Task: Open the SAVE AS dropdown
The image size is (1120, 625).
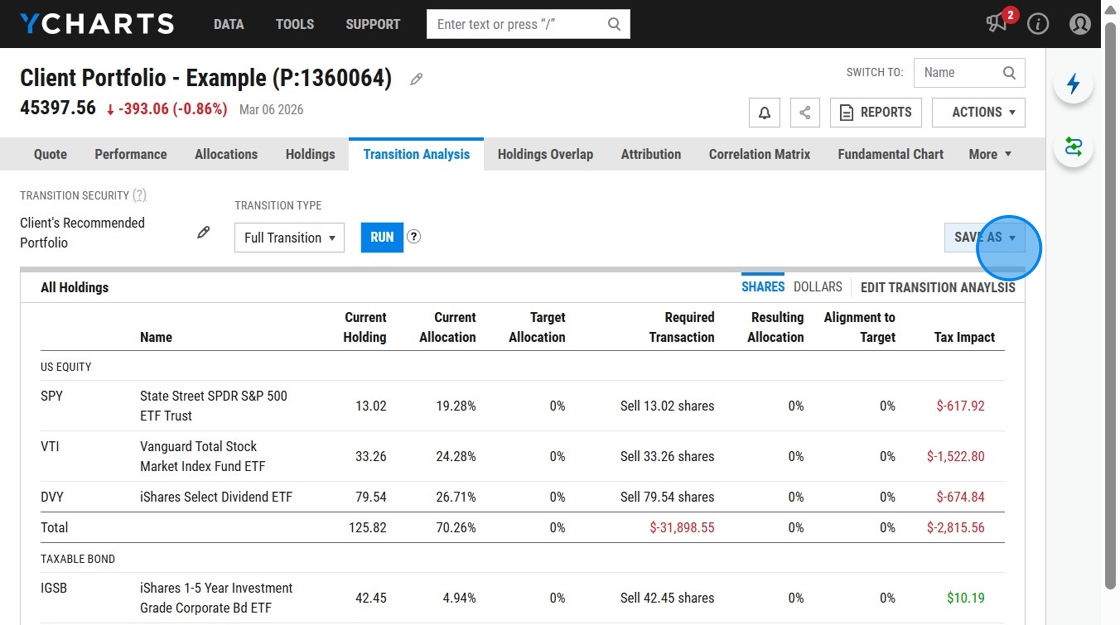Action: pyautogui.click(x=984, y=237)
